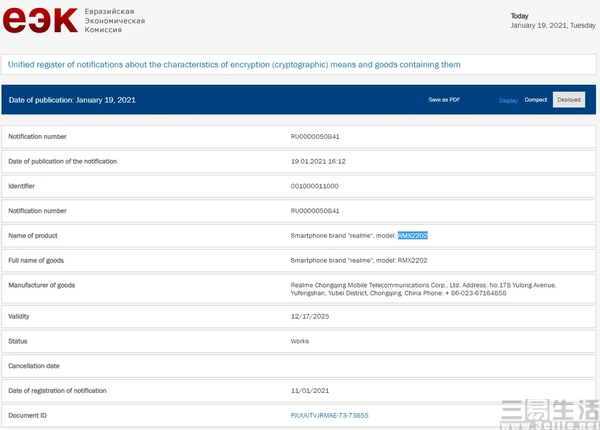Click the Full name of goods label

click(36, 261)
